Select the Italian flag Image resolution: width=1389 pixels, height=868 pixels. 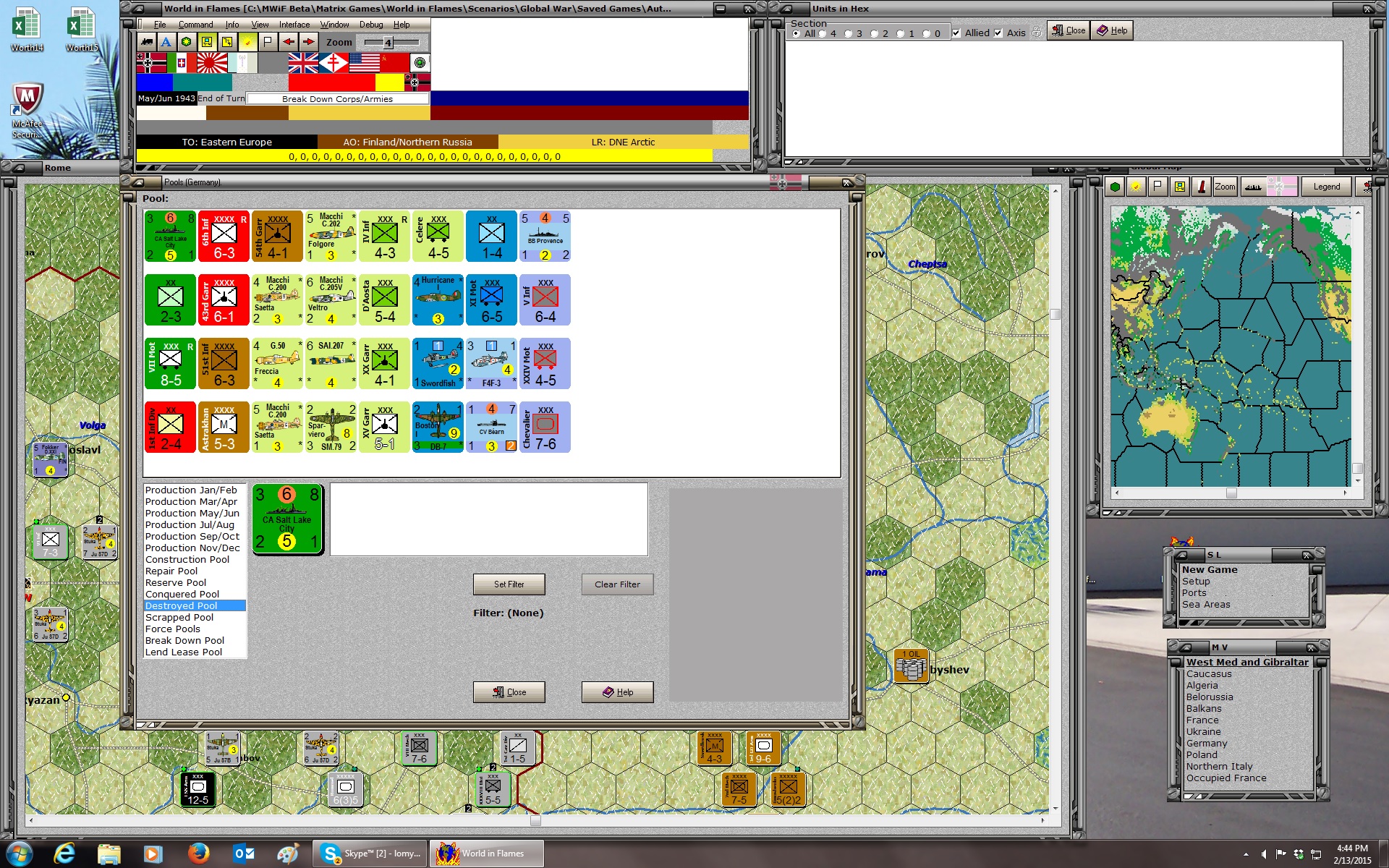[182, 63]
